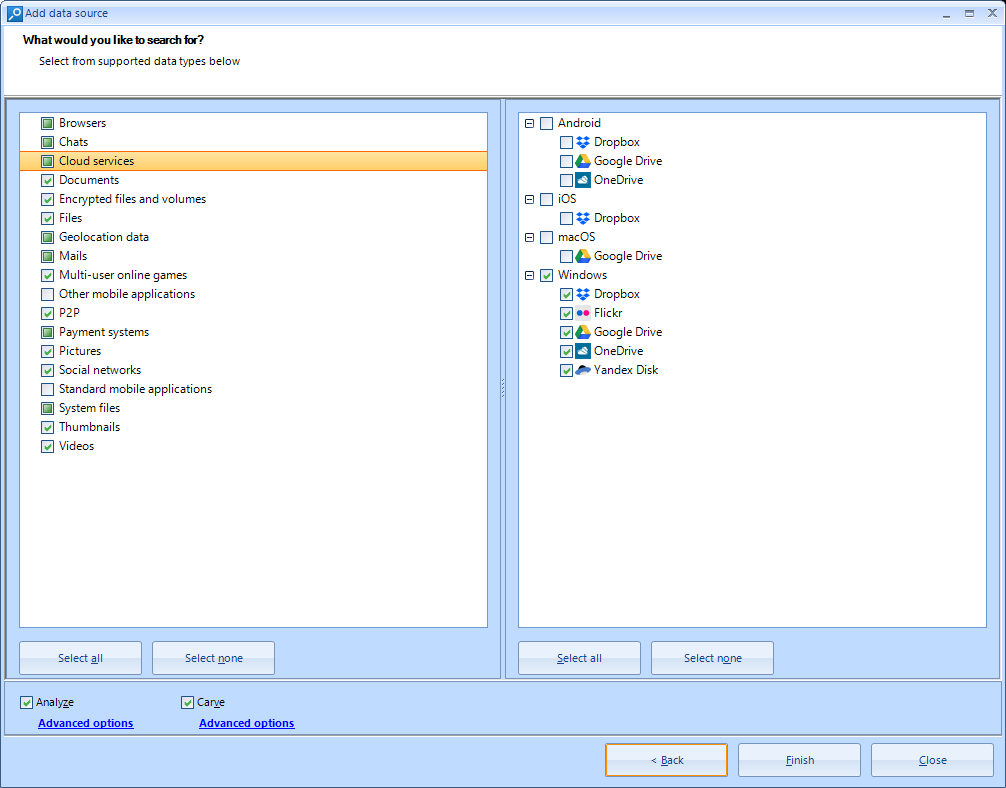Select Browsers in the data types list
Image resolution: width=1006 pixels, height=788 pixels.
point(82,123)
